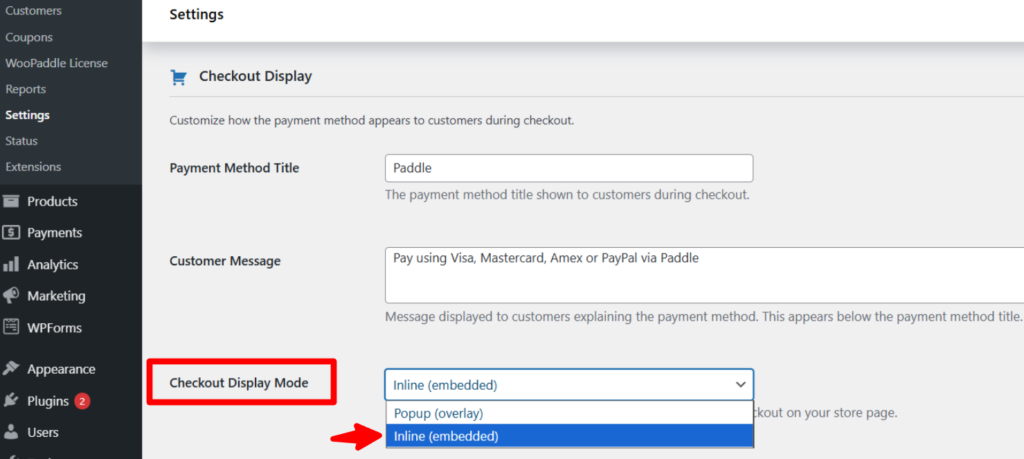Viewport: 1024px width, 459px height.
Task: Click the WPForms menu icon
Action: [x=10, y=327]
